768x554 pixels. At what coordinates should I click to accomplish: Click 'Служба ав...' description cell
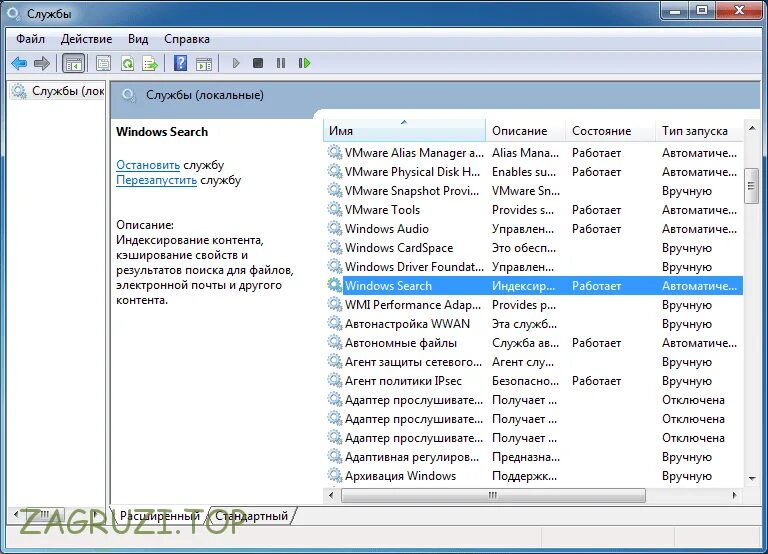point(526,343)
